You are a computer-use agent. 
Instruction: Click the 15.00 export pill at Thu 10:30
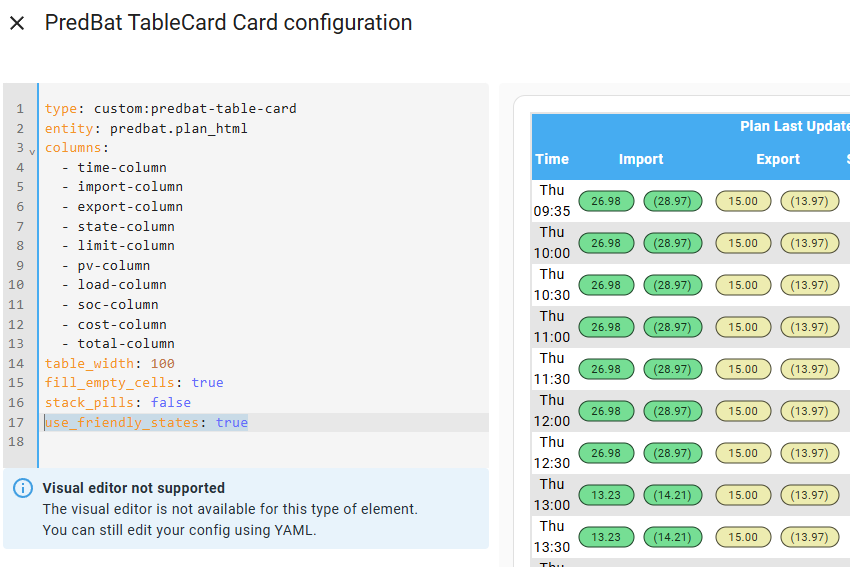pyautogui.click(x=743, y=285)
